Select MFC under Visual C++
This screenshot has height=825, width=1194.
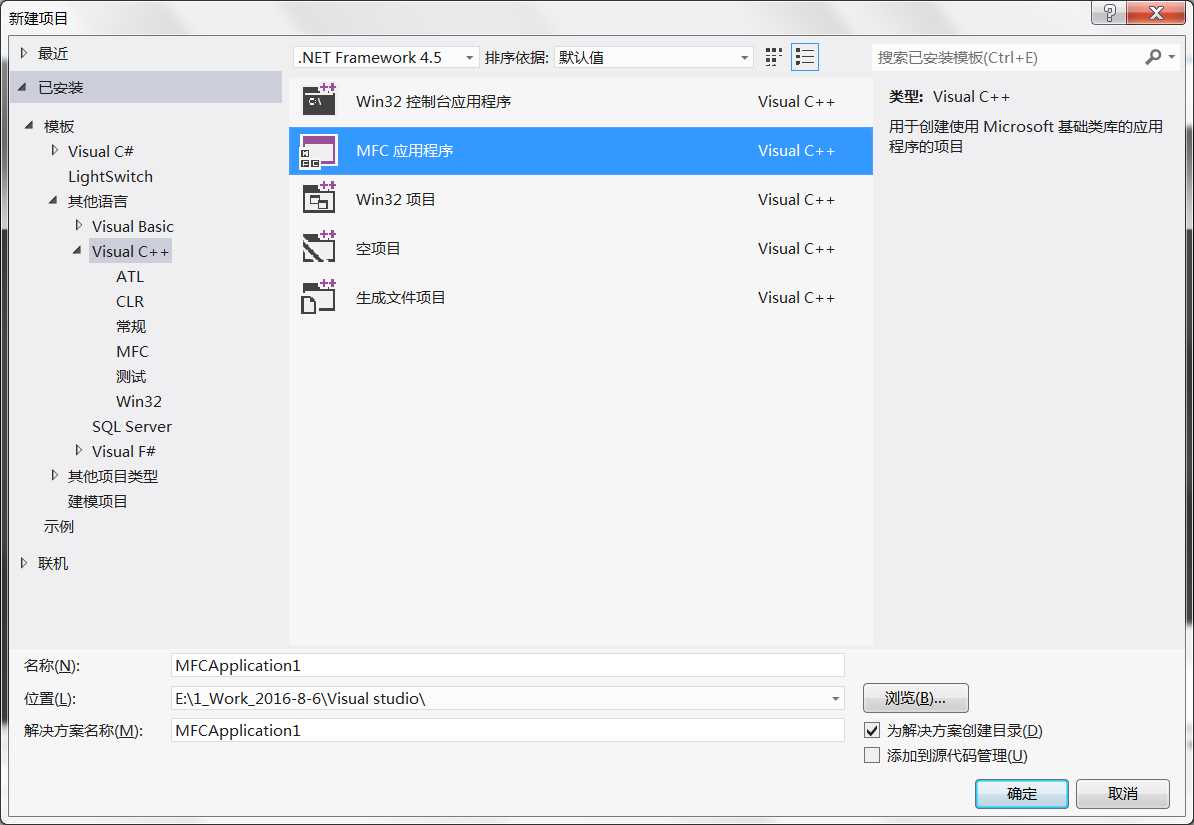132,351
